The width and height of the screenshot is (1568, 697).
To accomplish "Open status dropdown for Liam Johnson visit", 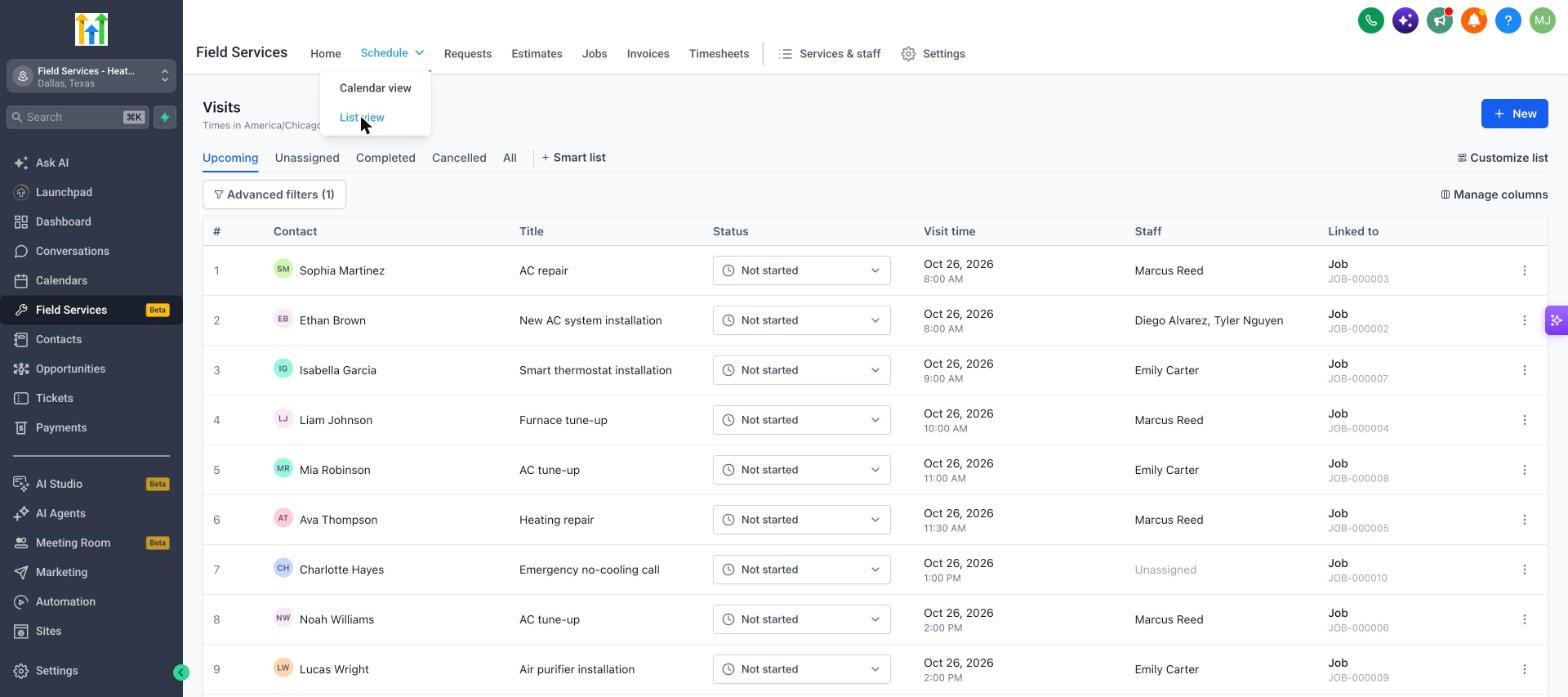I will click(x=801, y=420).
